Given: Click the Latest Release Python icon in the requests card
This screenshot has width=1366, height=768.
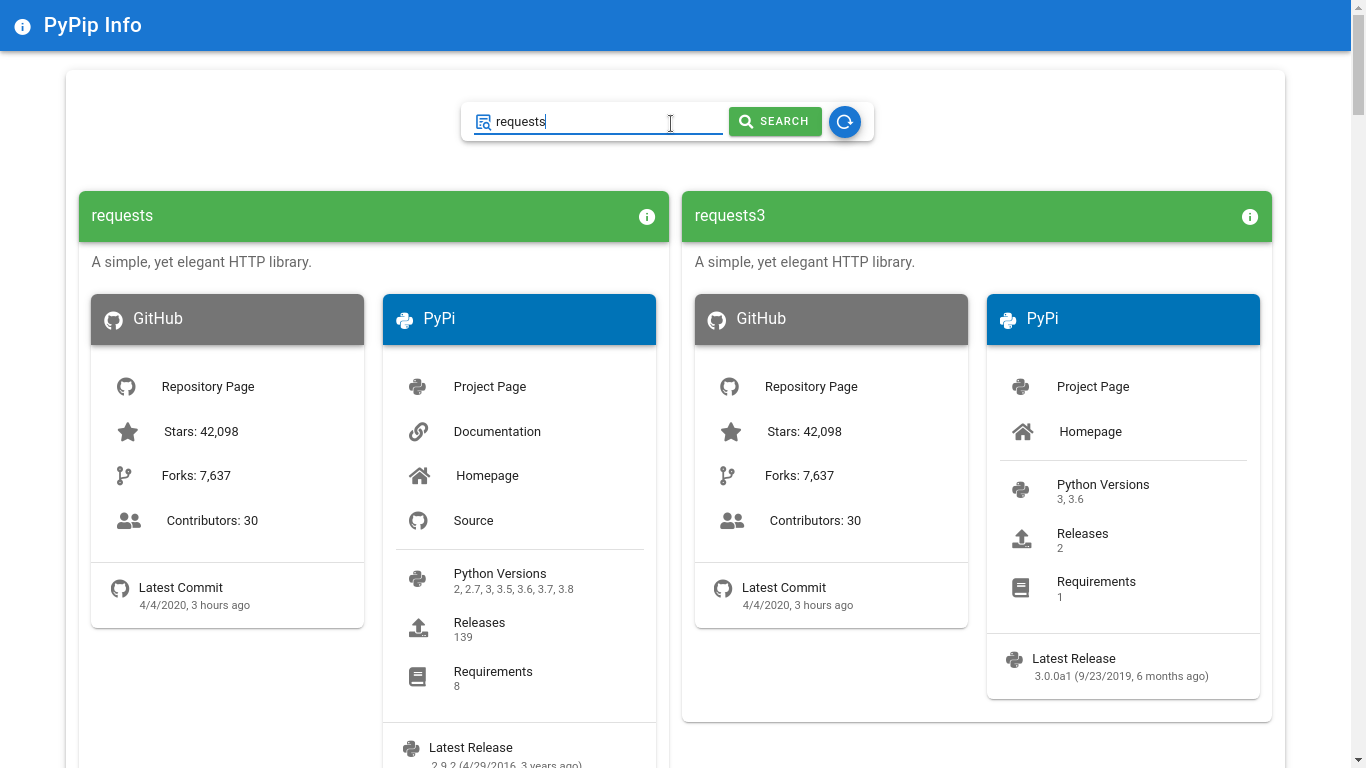Looking at the screenshot, I should coord(411,749).
